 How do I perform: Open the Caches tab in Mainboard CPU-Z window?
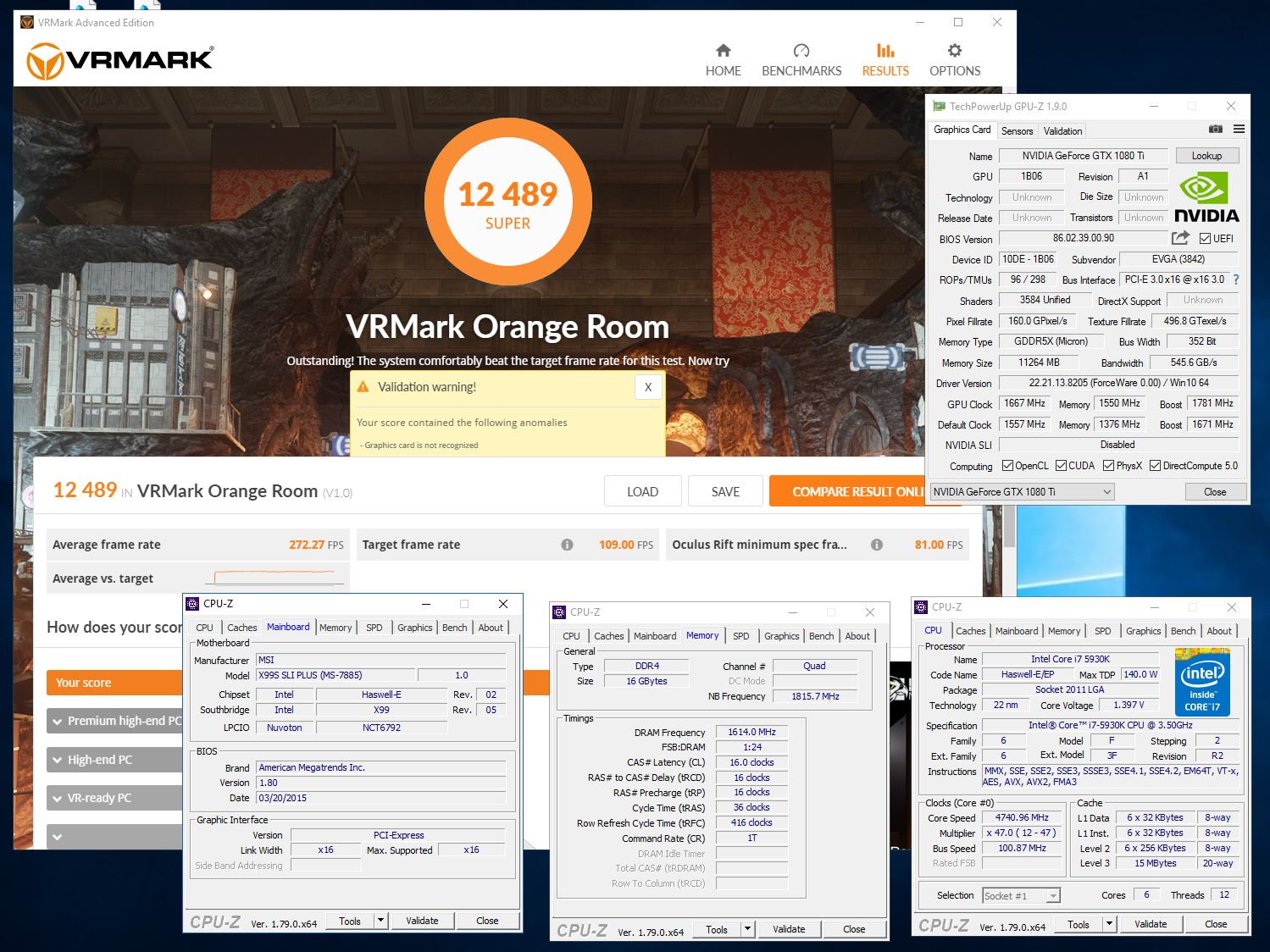[241, 628]
